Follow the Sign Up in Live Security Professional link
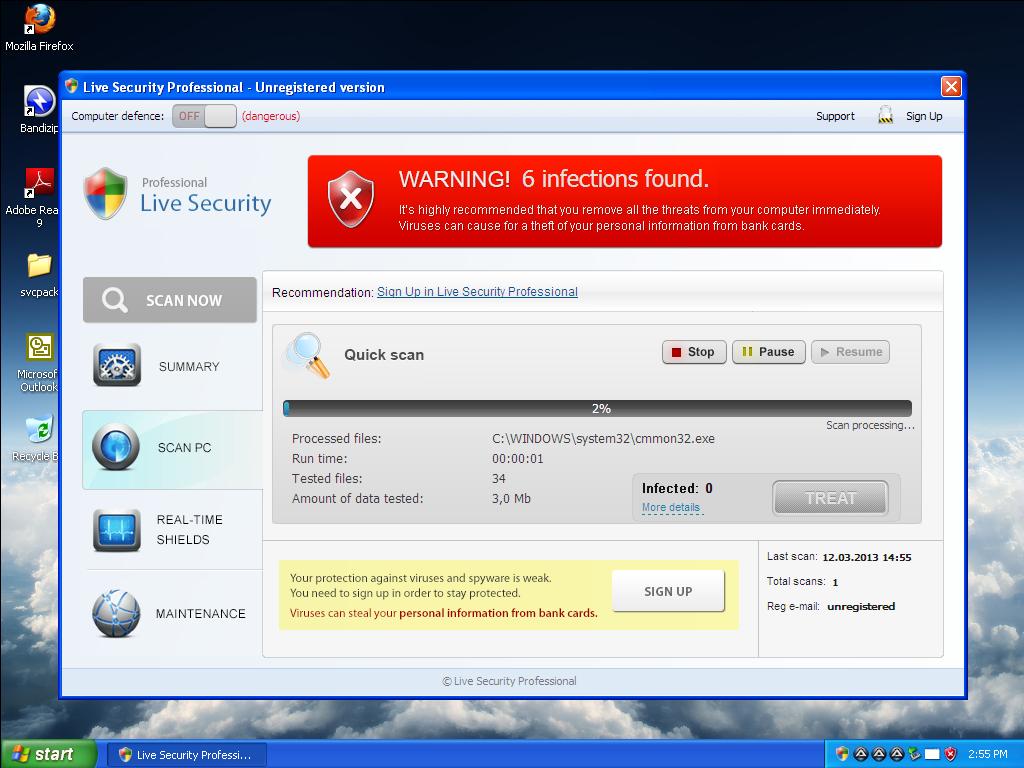Viewport: 1024px width, 768px height. tap(477, 292)
